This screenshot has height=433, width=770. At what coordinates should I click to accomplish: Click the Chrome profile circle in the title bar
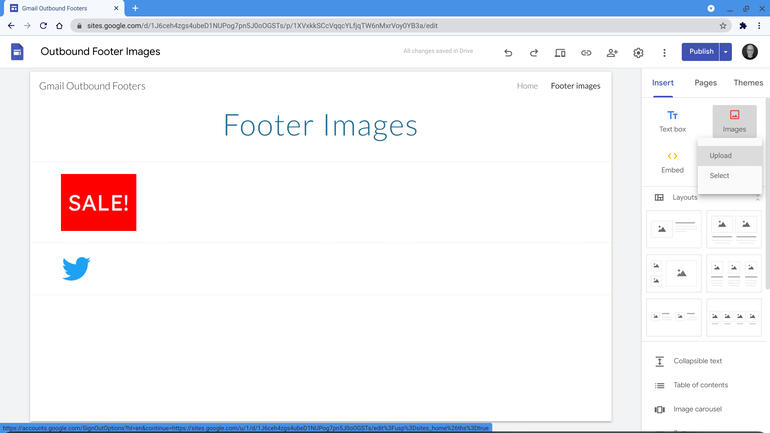point(711,8)
